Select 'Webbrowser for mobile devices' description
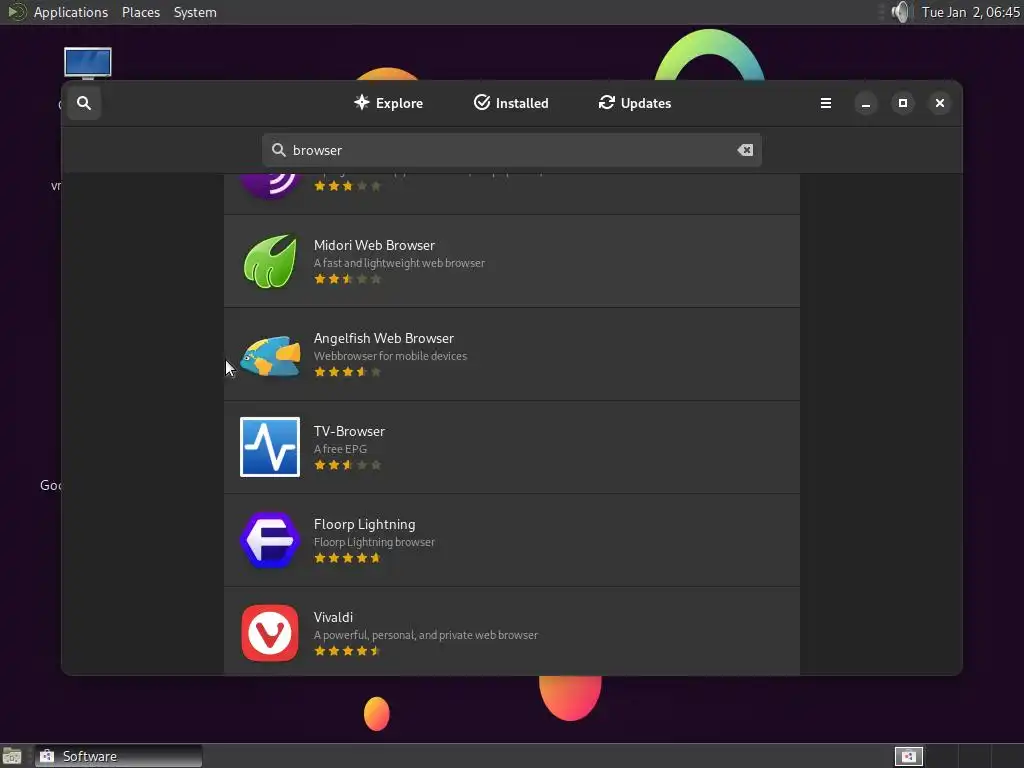Image resolution: width=1024 pixels, height=768 pixels. point(390,356)
